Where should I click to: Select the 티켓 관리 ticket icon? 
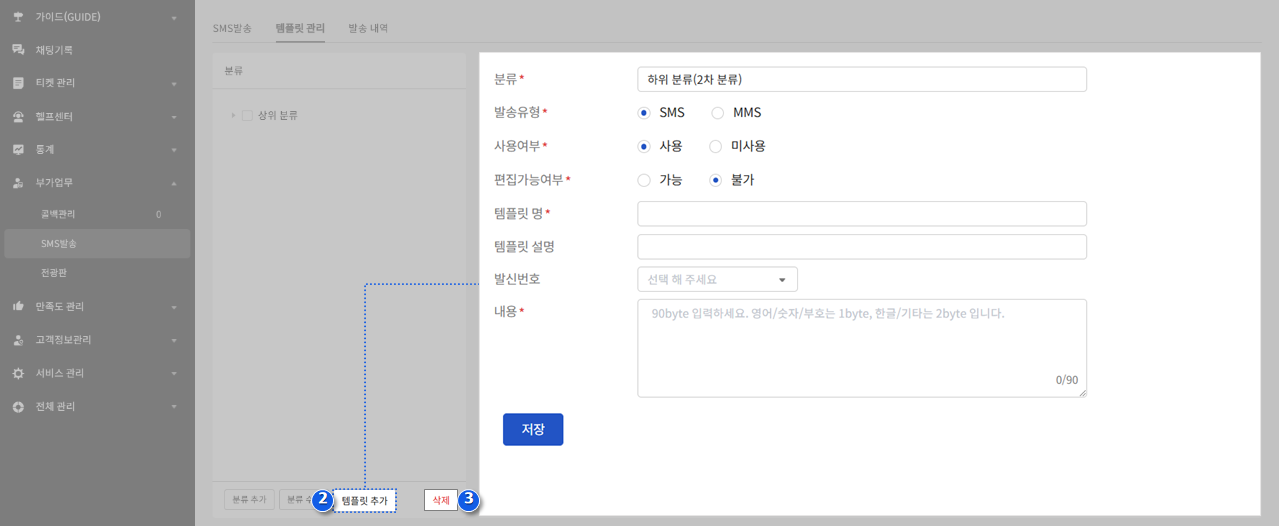click(x=18, y=83)
